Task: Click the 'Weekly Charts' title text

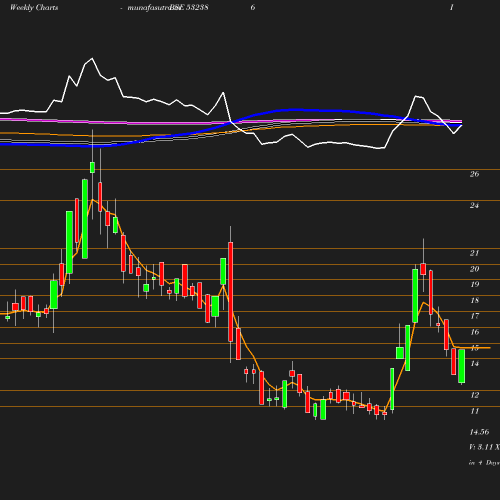Action: tap(34, 7)
